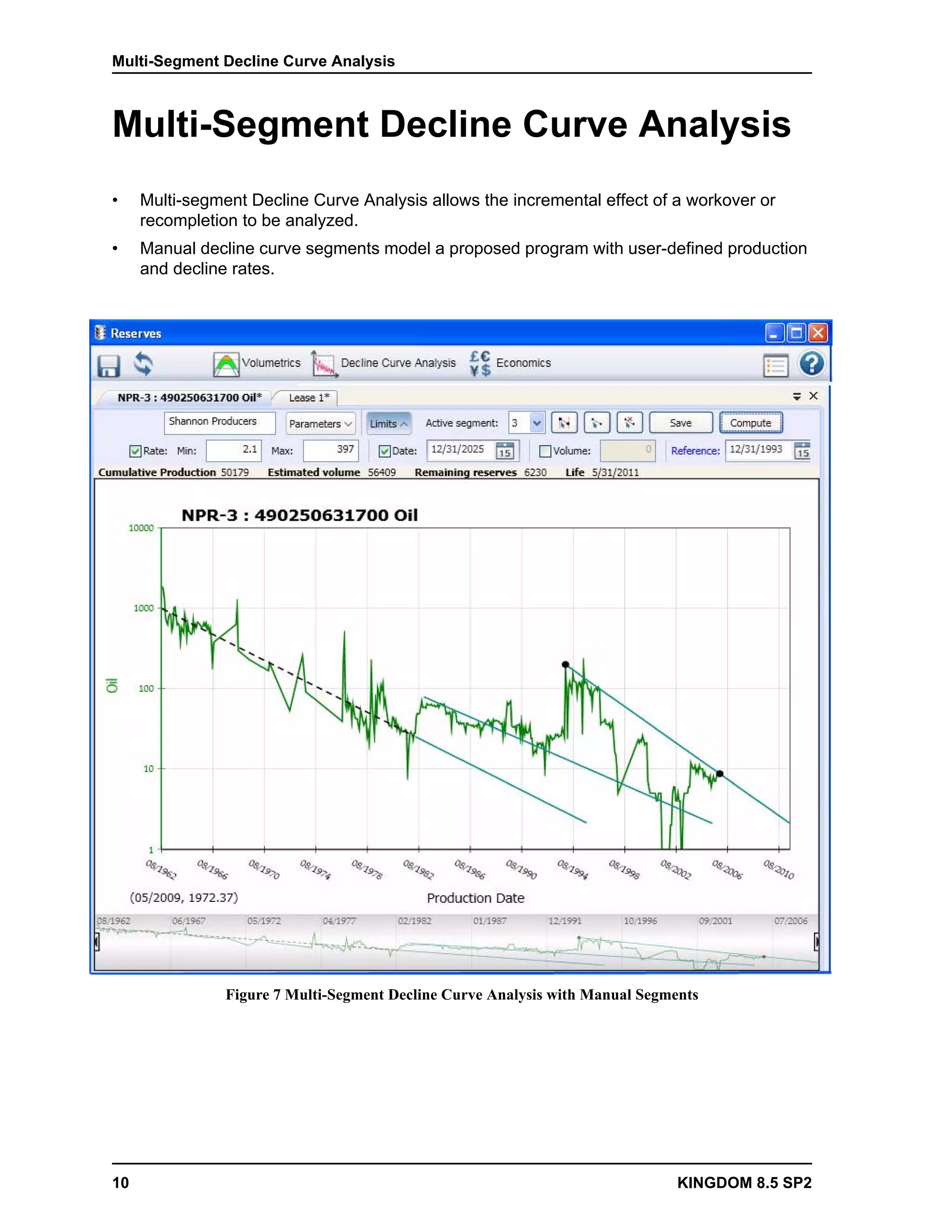Open calendar for limit date 12/31/2025
952x1232 pixels.
(x=505, y=450)
